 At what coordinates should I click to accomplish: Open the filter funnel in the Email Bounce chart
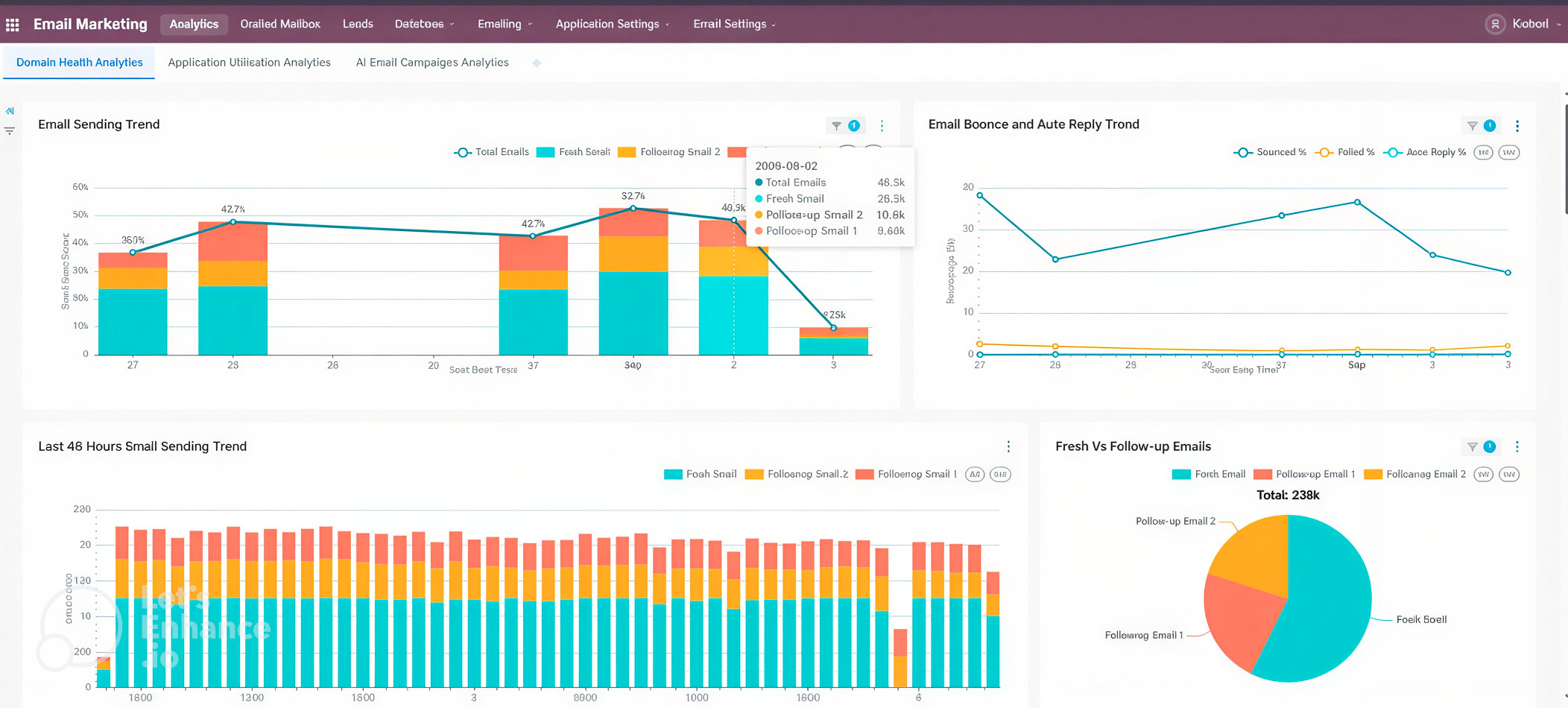(1472, 126)
